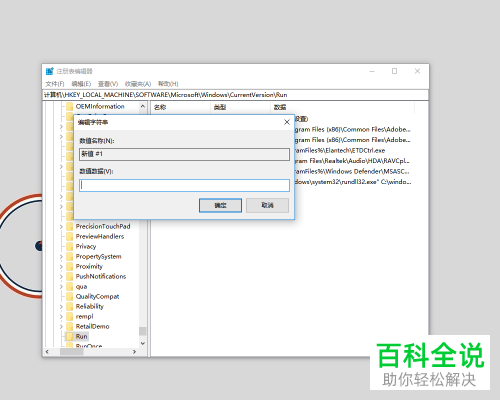Click the PushNotifications folder icon
This screenshot has width=500, height=400.
[69, 276]
